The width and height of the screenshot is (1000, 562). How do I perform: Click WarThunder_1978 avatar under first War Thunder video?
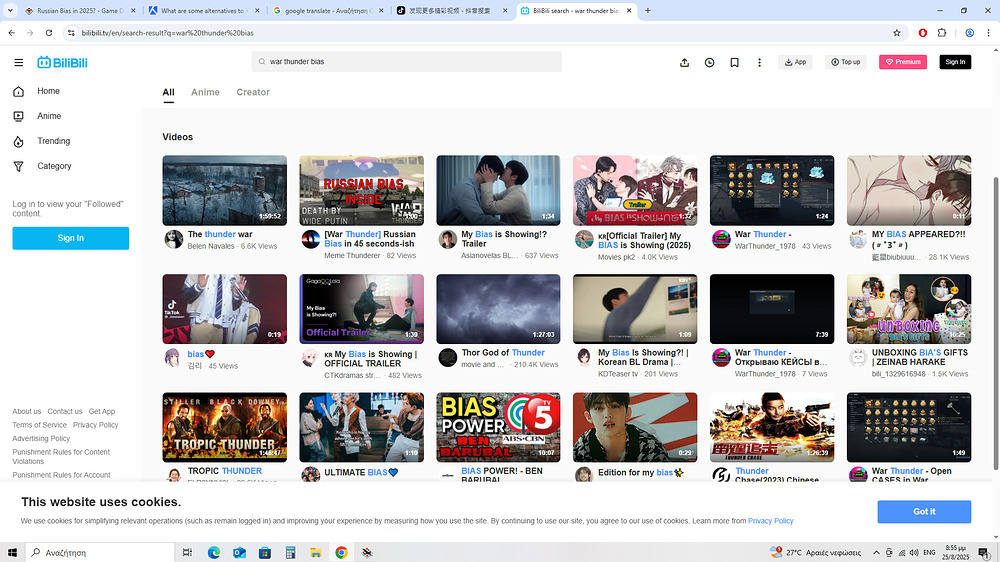pos(721,239)
